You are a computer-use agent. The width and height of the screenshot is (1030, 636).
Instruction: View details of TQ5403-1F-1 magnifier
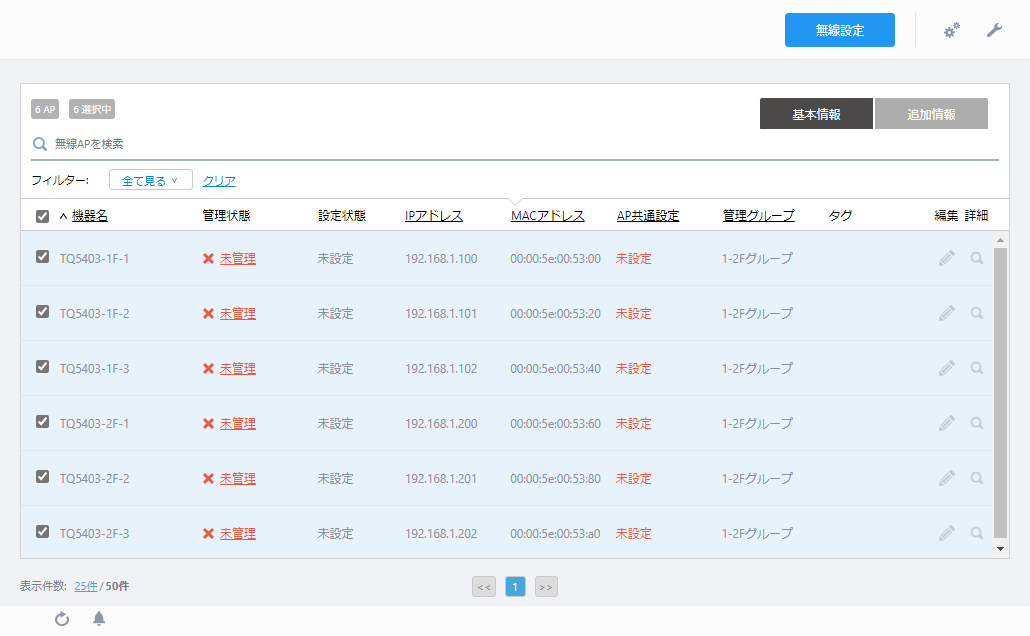pos(977,258)
